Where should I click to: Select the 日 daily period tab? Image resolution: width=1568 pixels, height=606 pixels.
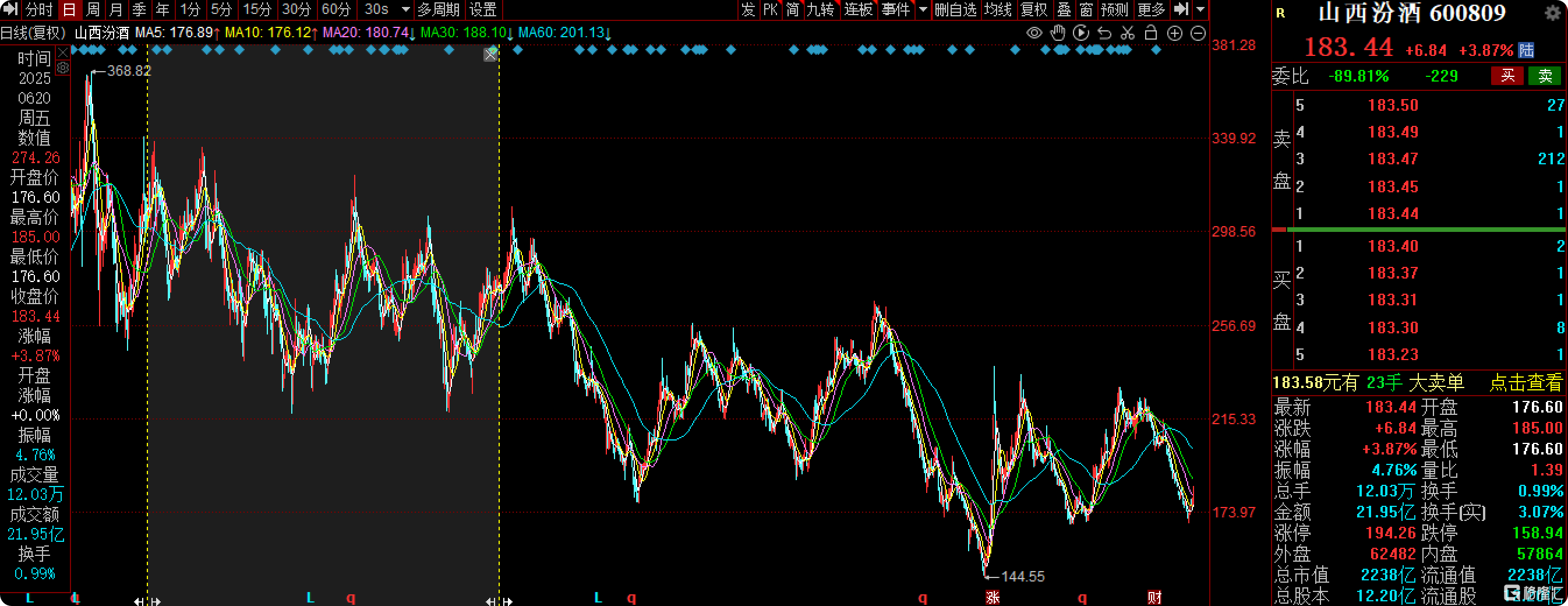(x=69, y=9)
